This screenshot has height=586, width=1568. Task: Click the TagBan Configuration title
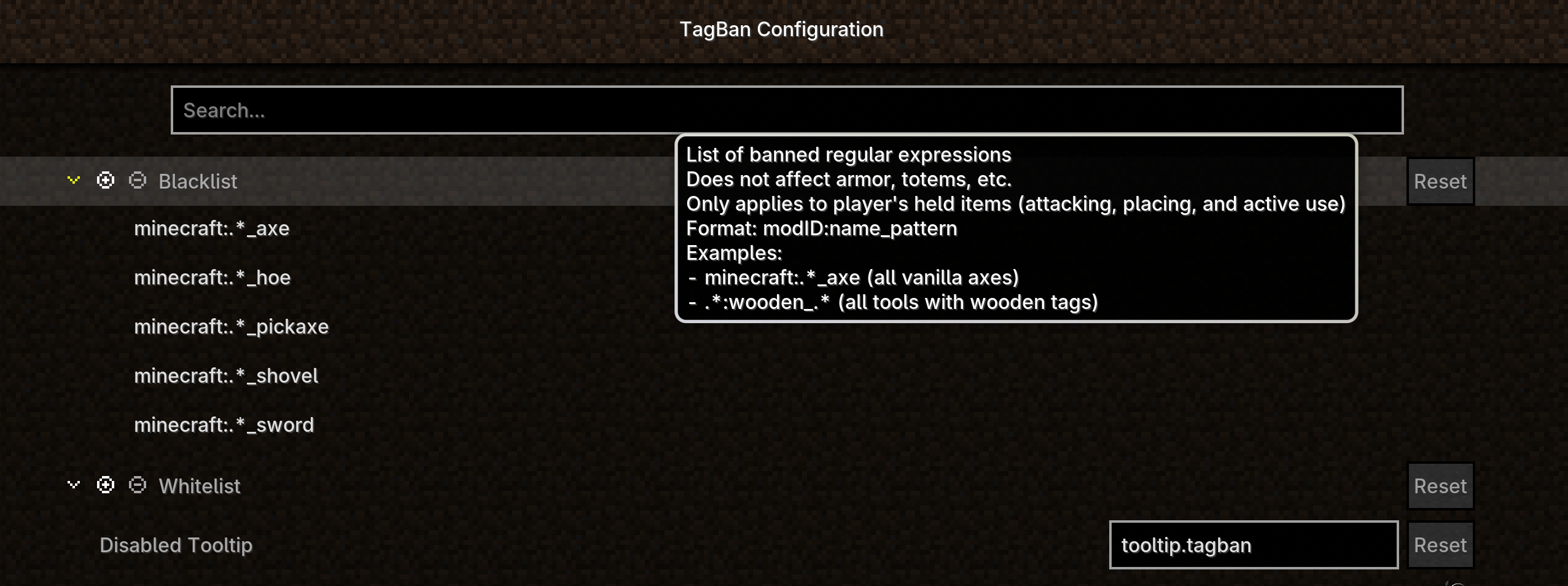pyautogui.click(x=781, y=29)
